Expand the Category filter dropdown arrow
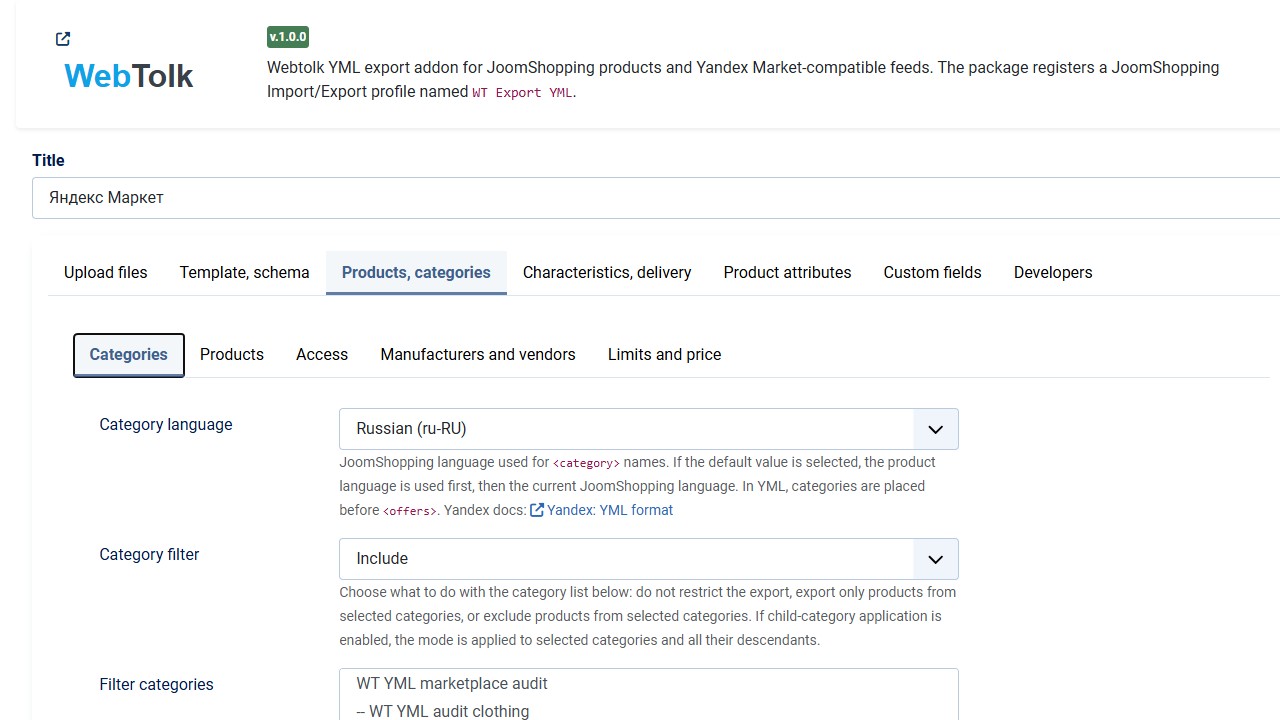The image size is (1280, 720). pos(936,559)
